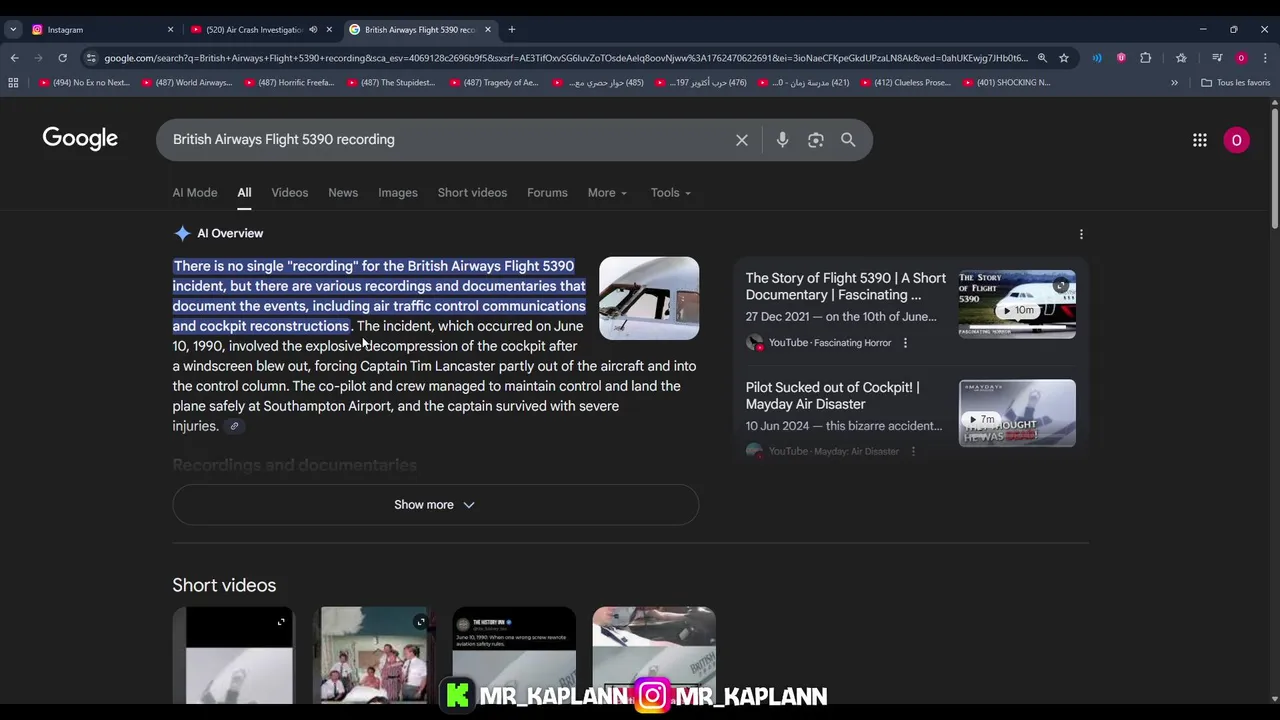Open the zoom level icon in address bar
Image resolution: width=1280 pixels, height=720 pixels.
tap(1042, 58)
